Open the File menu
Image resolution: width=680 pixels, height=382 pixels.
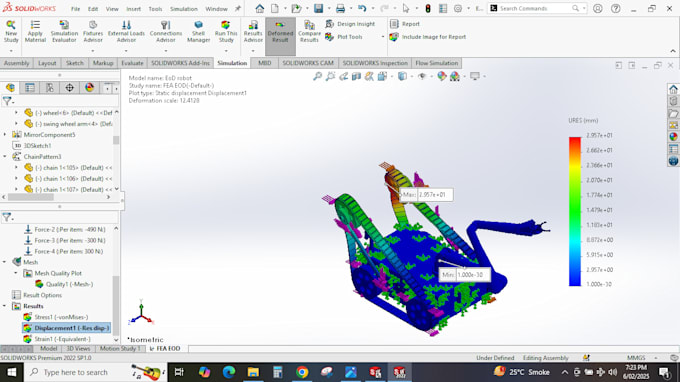click(x=75, y=9)
